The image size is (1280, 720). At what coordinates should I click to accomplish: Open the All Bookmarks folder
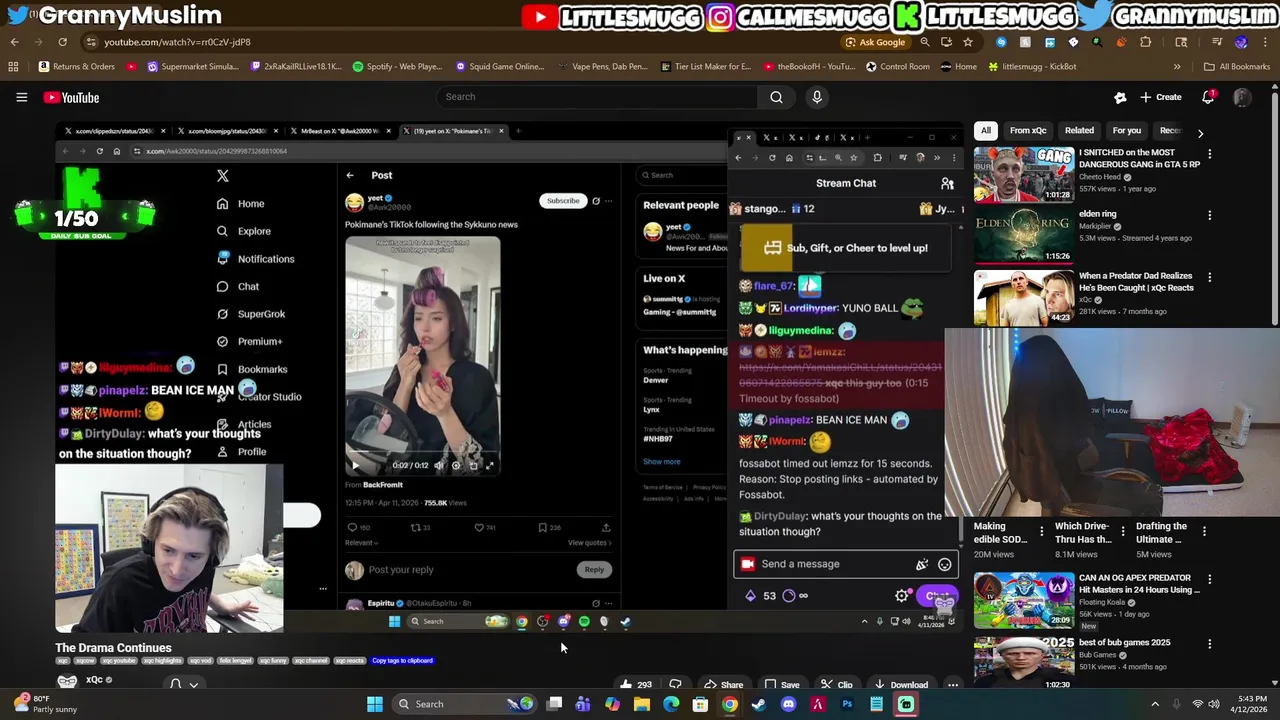click(1237, 67)
